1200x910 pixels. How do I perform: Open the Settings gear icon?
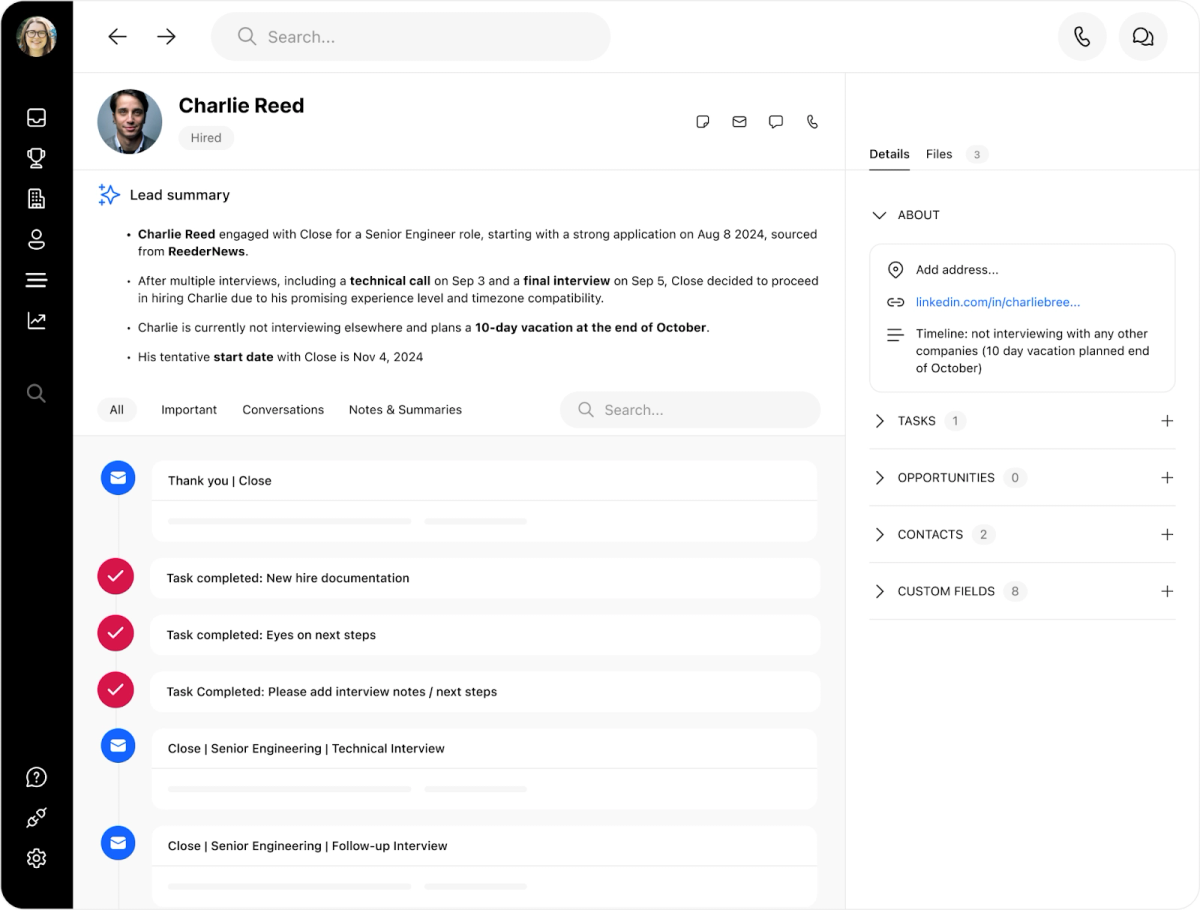[x=36, y=858]
